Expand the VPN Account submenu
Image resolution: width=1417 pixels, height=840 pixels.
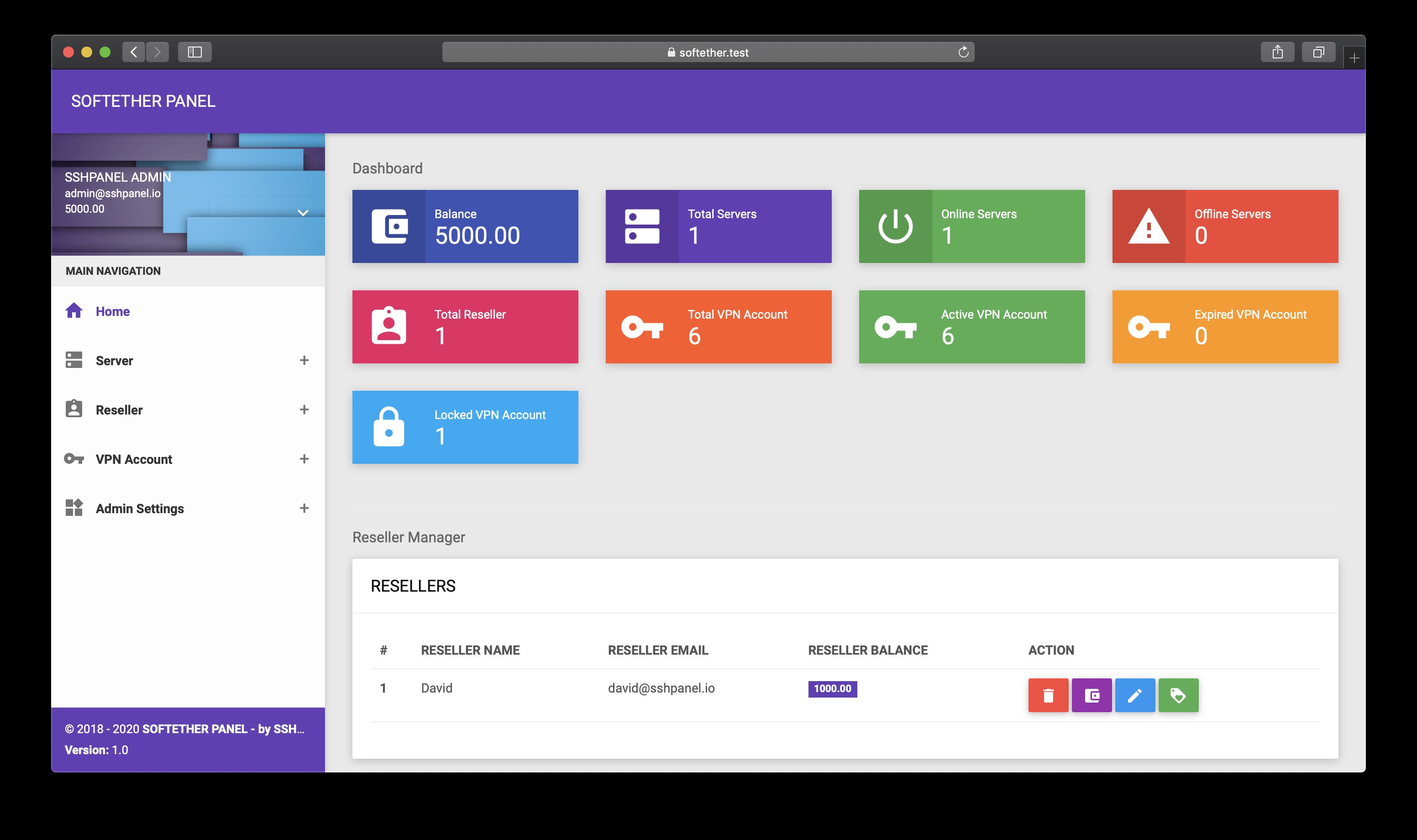click(x=304, y=459)
